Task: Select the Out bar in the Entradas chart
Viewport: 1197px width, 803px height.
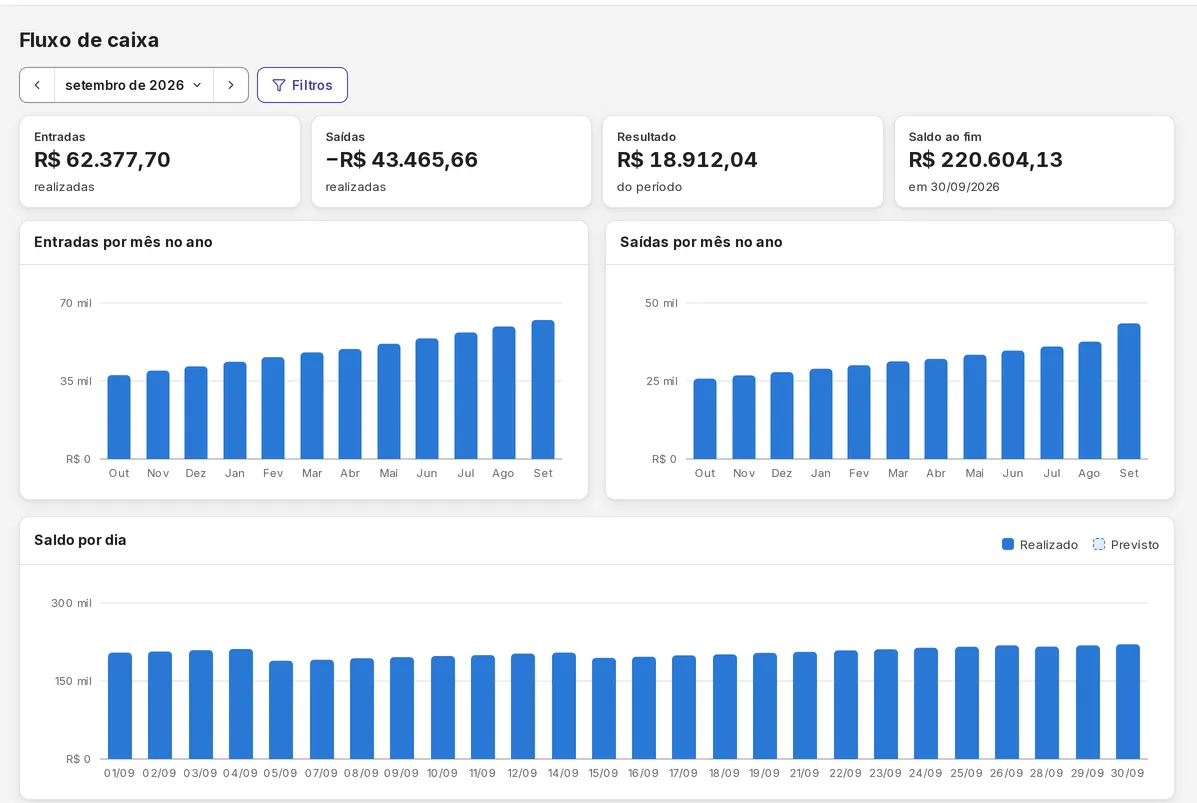Action: pyautogui.click(x=119, y=417)
